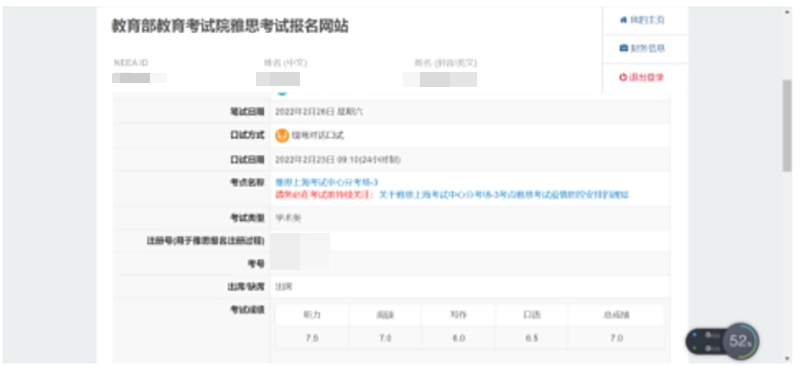Viewport: 800px width, 366px height.
Task: Click the page scrollbar thumb
Action: tap(787, 125)
